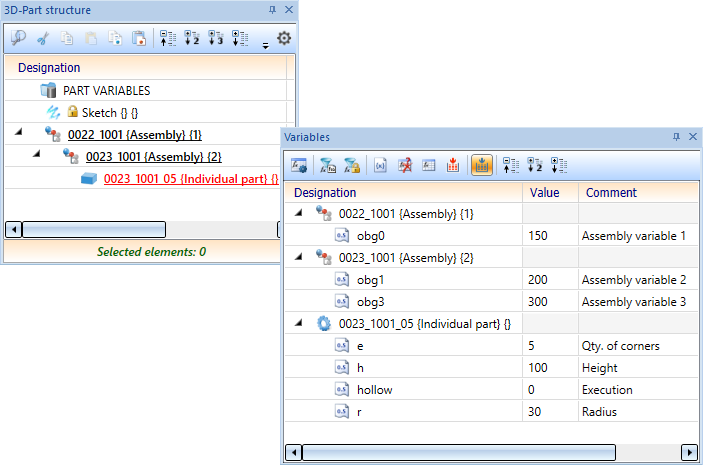The height and width of the screenshot is (465, 703).
Task: Select 0023_1001 {Assembly} {2} in 3D-Part structure
Action: click(153, 156)
